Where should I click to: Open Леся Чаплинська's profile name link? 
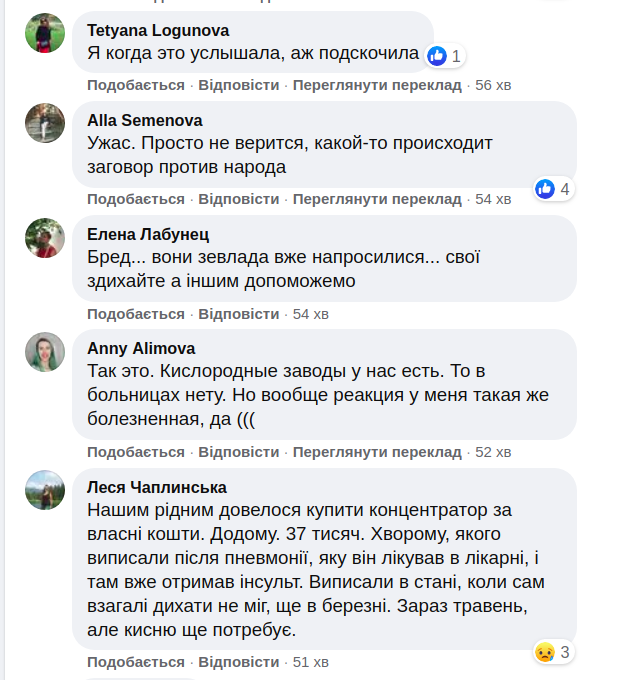157,487
